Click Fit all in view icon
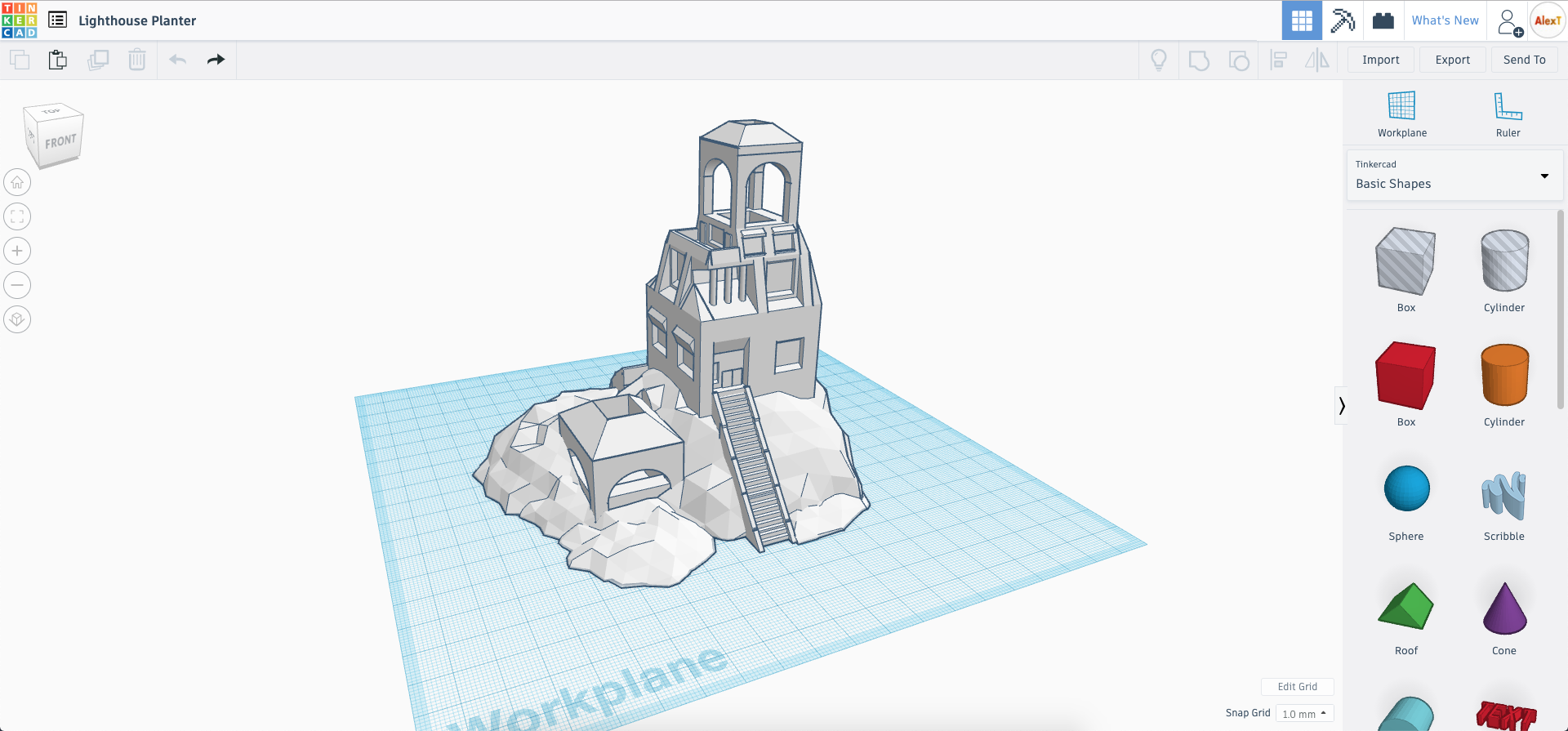The image size is (1568, 731). tap(17, 216)
